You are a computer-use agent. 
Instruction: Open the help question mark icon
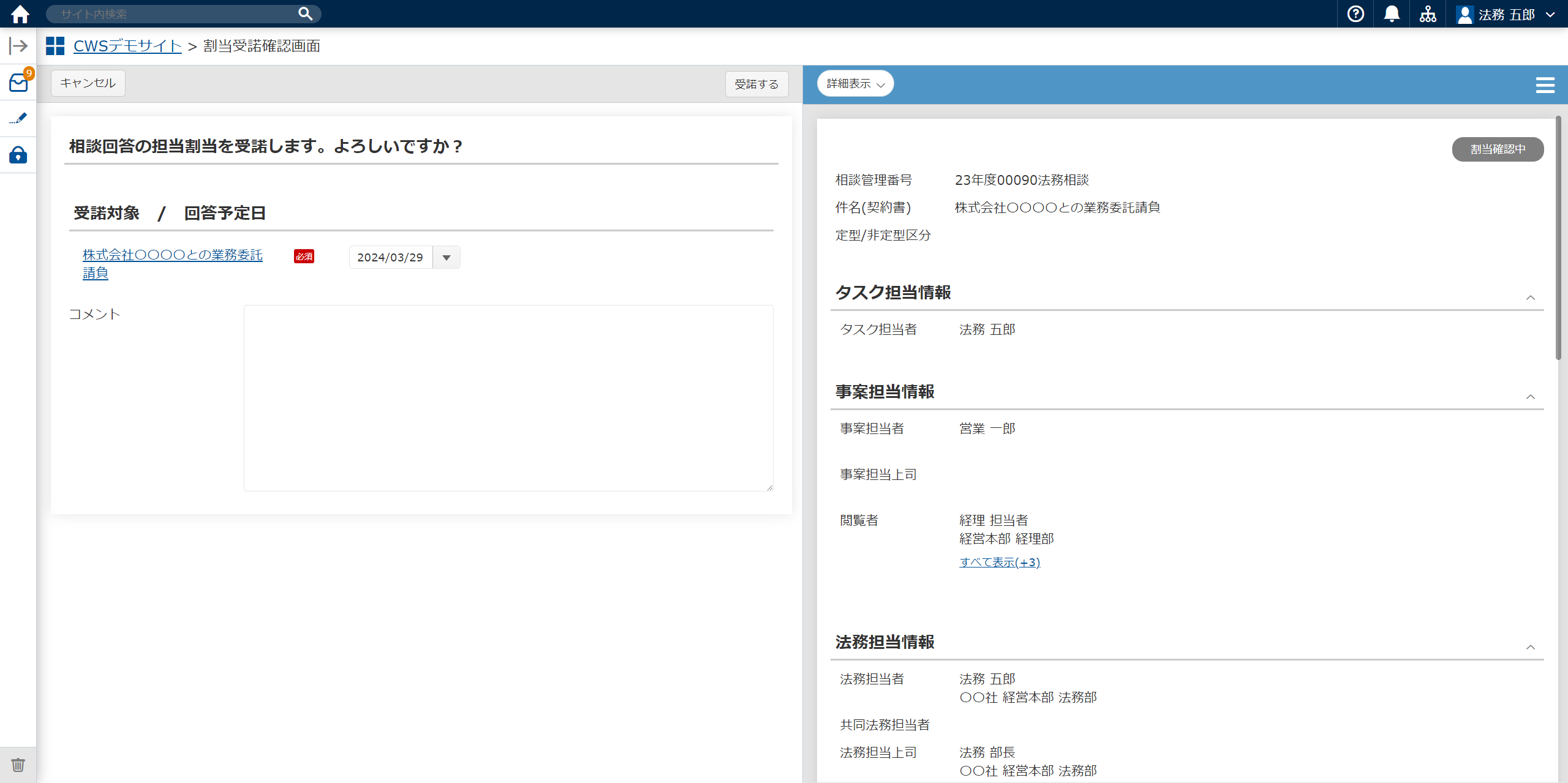[1355, 13]
